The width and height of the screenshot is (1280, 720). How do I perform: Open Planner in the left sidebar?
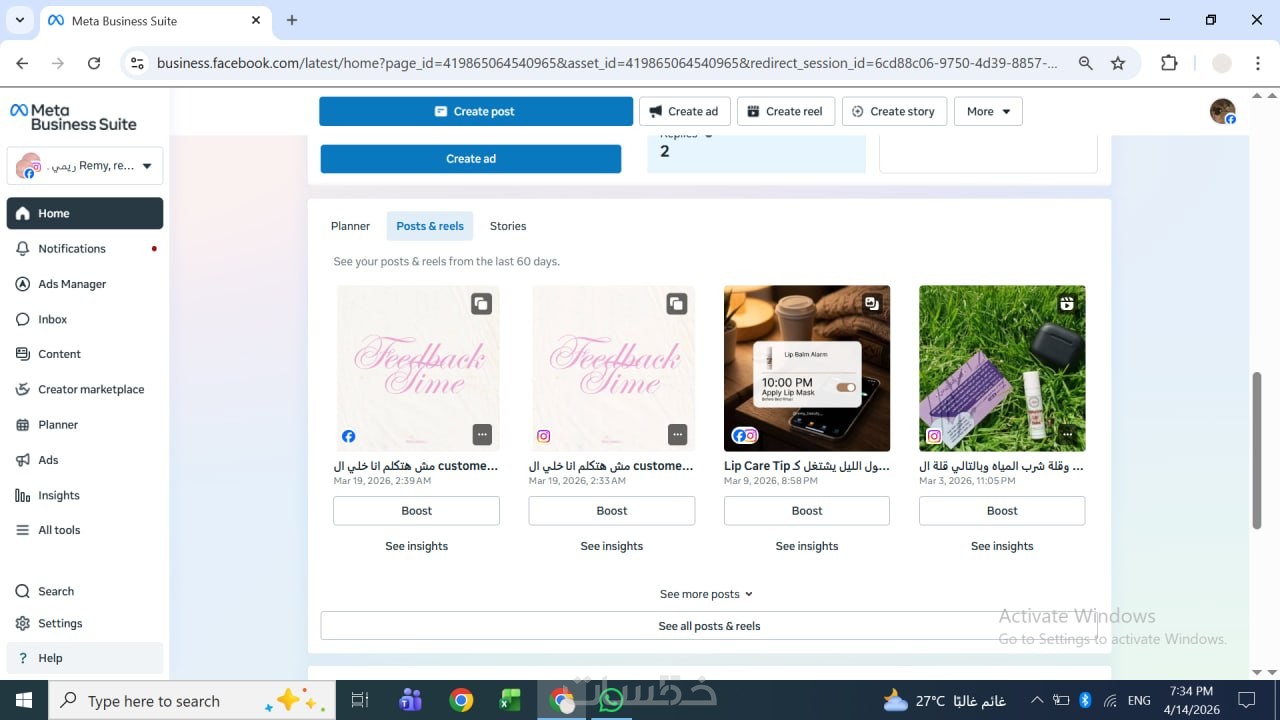tap(85, 424)
